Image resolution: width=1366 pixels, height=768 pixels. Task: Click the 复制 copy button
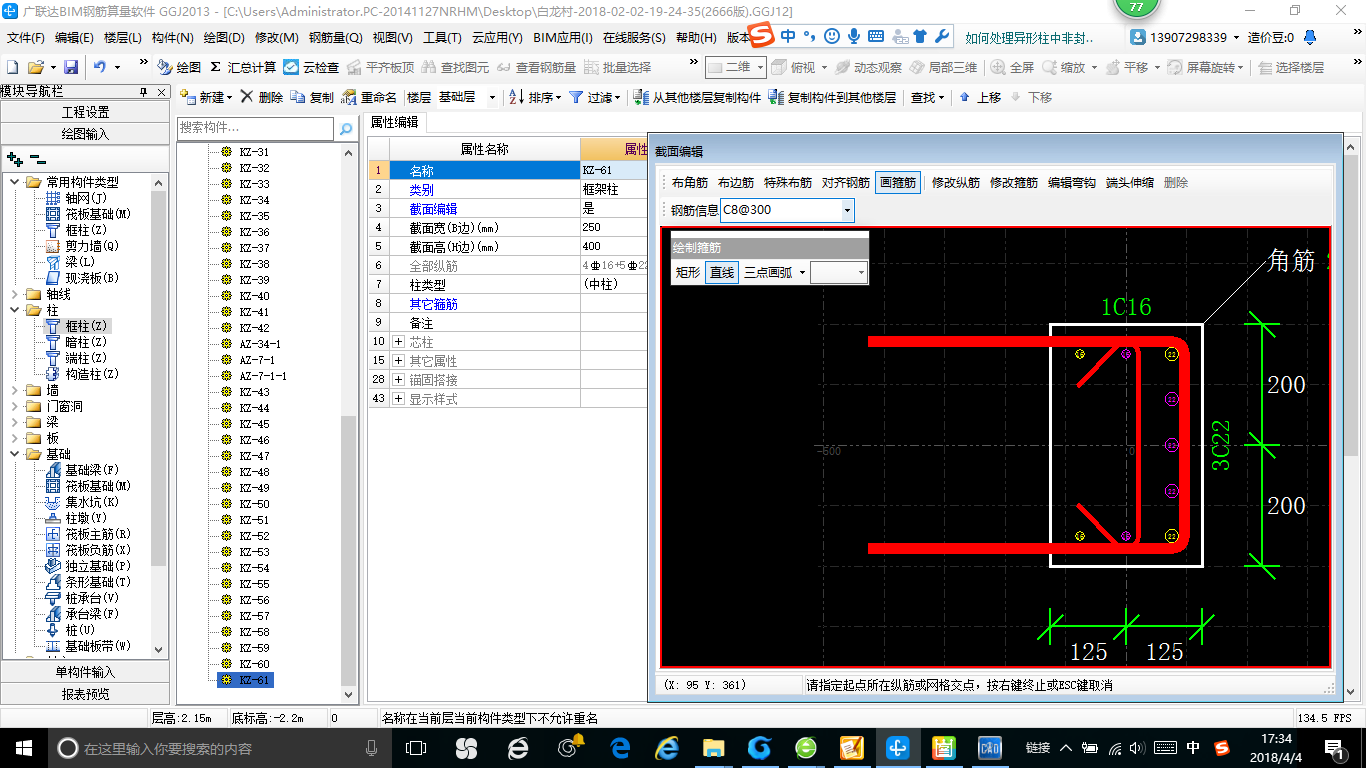313,97
